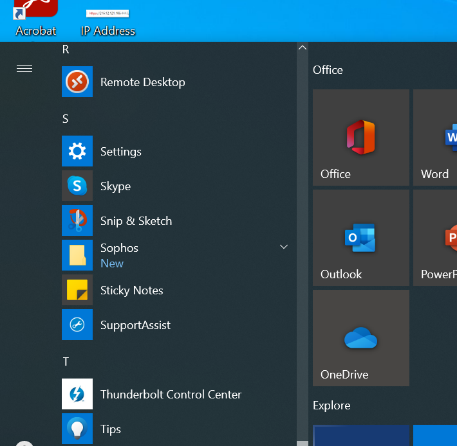The image size is (457, 446).
Task: Open the Outlook tile
Action: click(361, 238)
